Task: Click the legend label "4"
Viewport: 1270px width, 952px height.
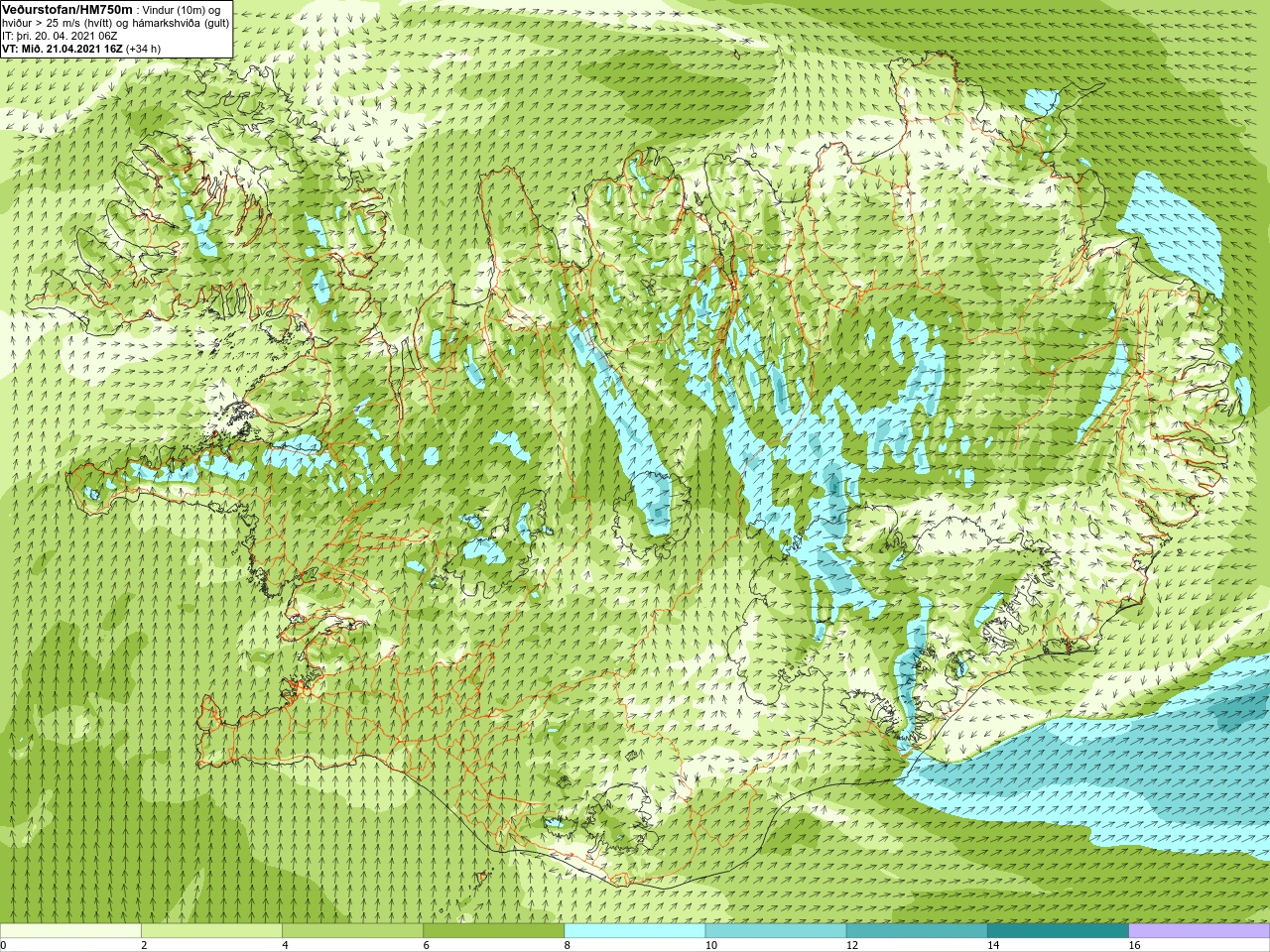Action: pos(285,945)
